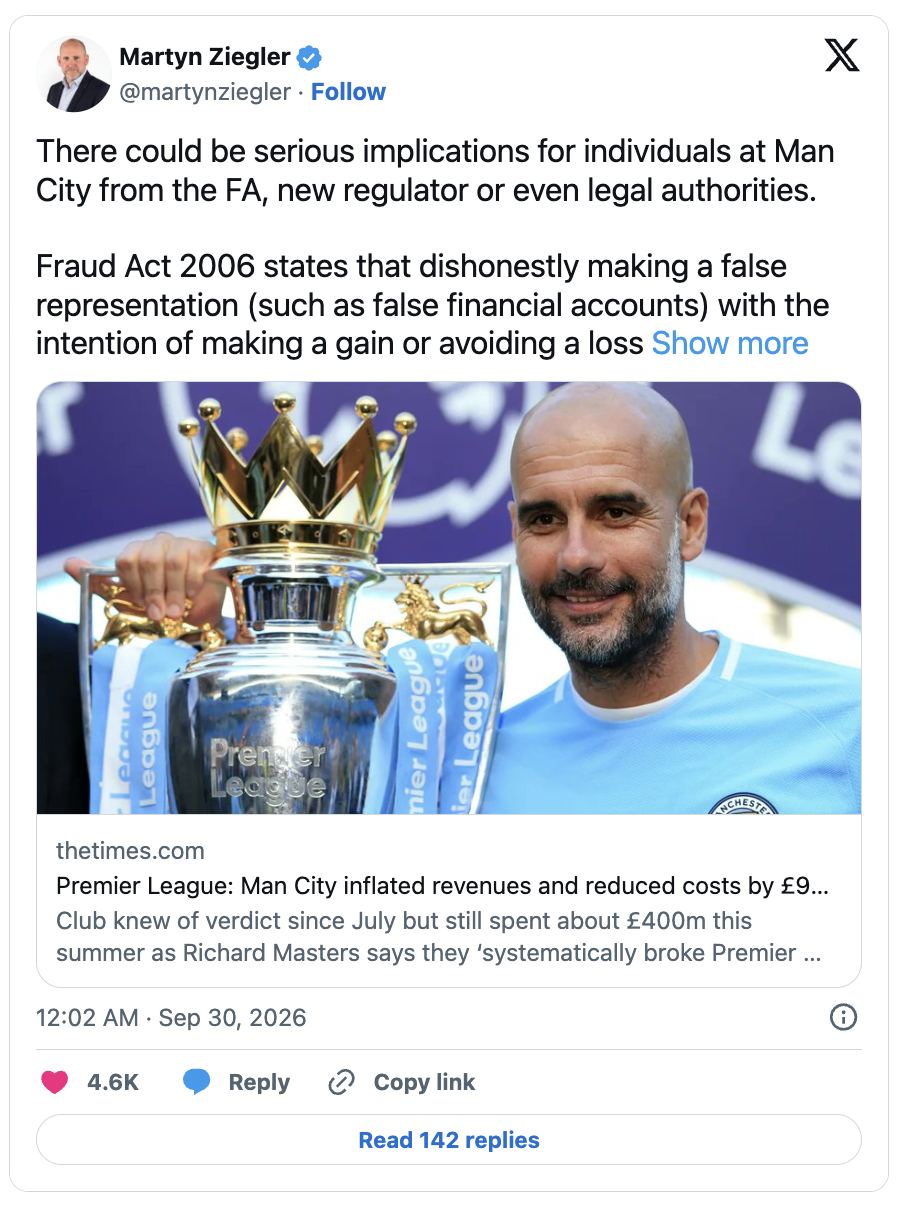Open the 12:02 AM Sep 30, 2026 timestamp
Image resolution: width=902 pixels, height=1214 pixels.
pyautogui.click(x=171, y=1018)
